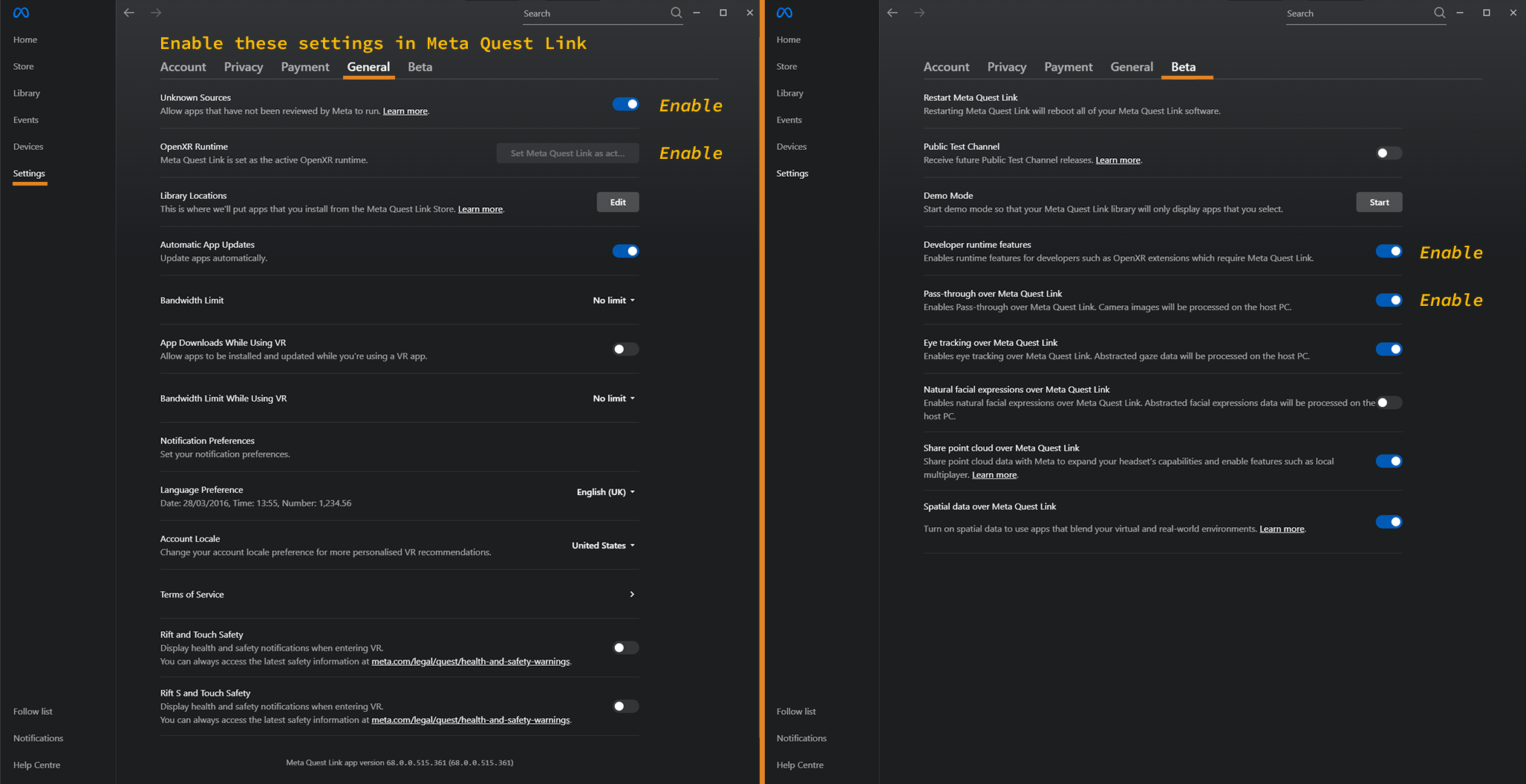
Task: Click search magnifier icon in right window
Action: (x=1439, y=13)
